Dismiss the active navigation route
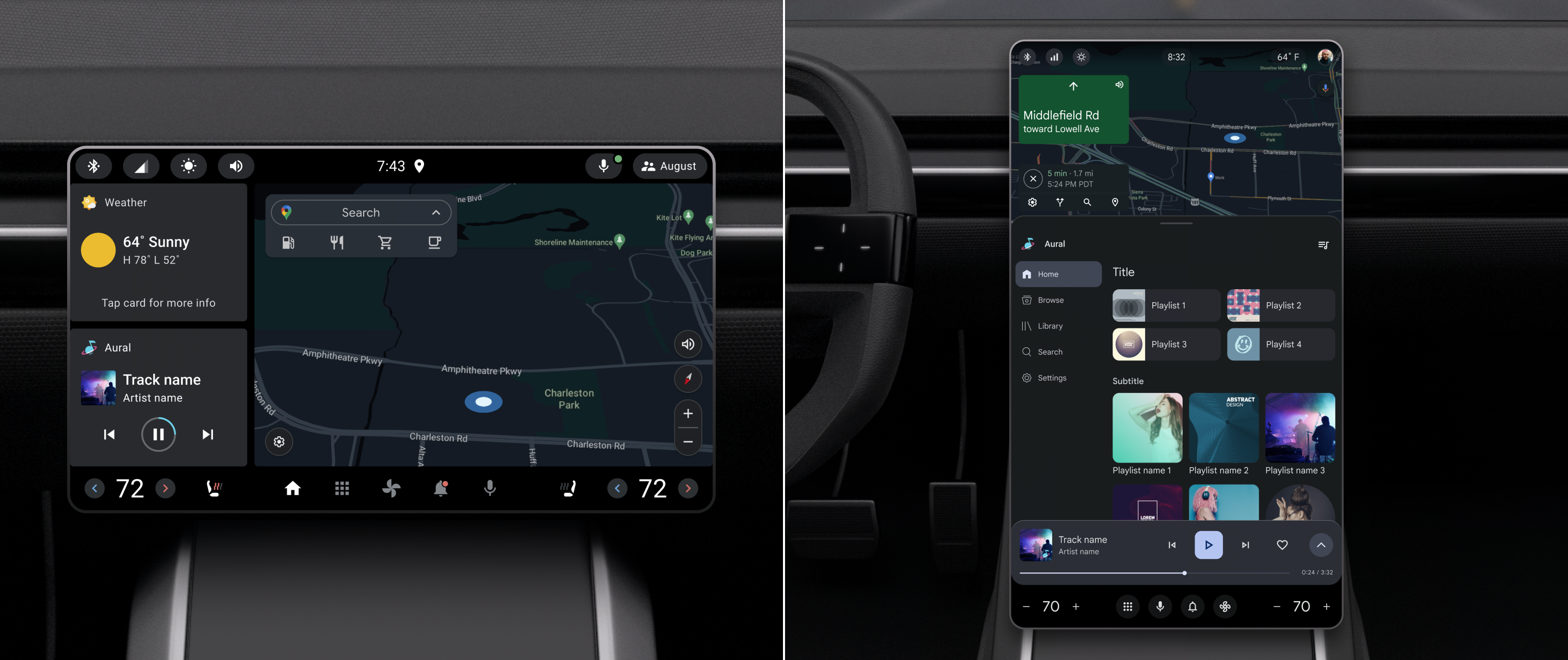 coord(1034,177)
